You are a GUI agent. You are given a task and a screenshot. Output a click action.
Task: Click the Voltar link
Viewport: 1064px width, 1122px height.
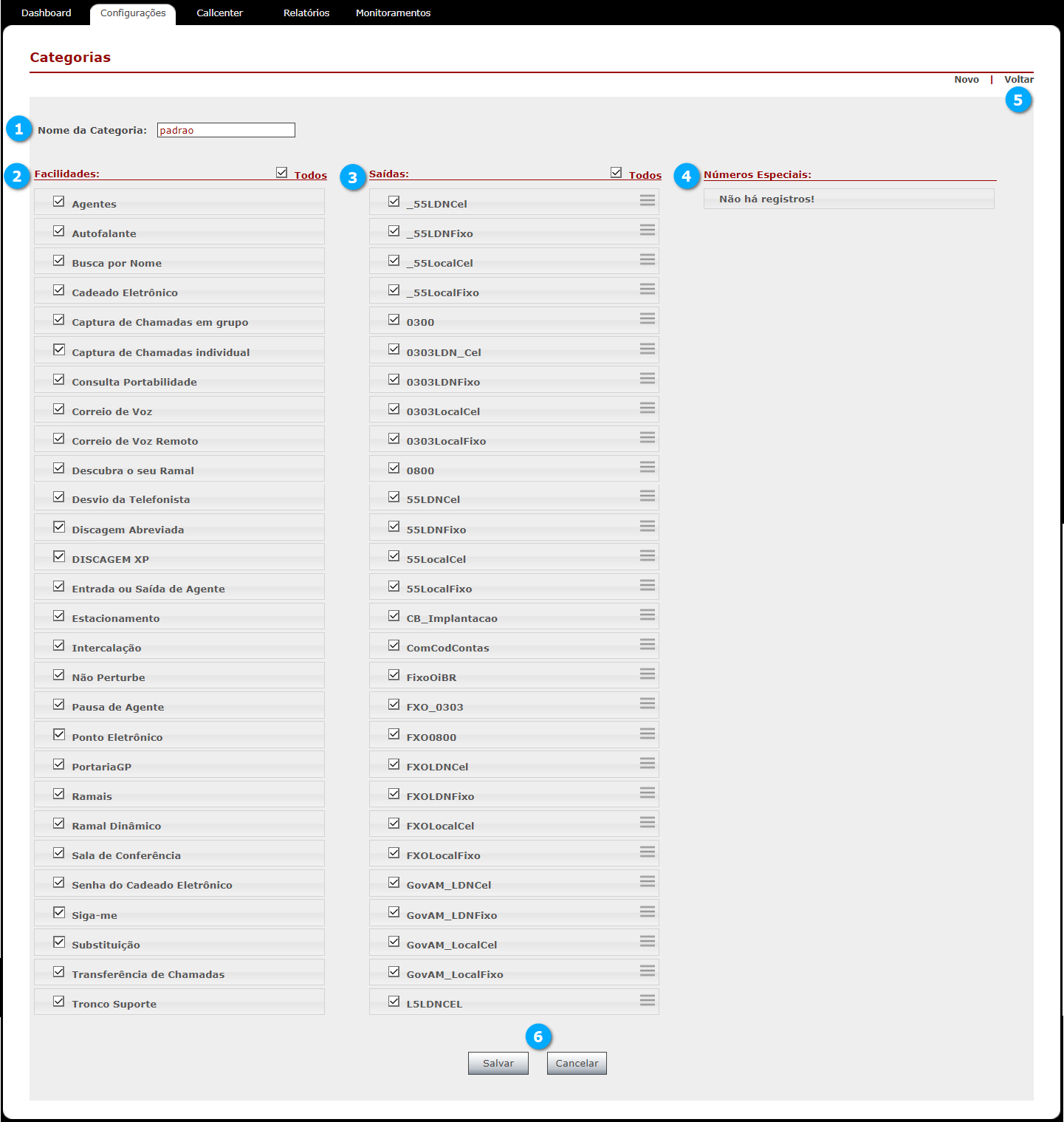pos(1019,80)
